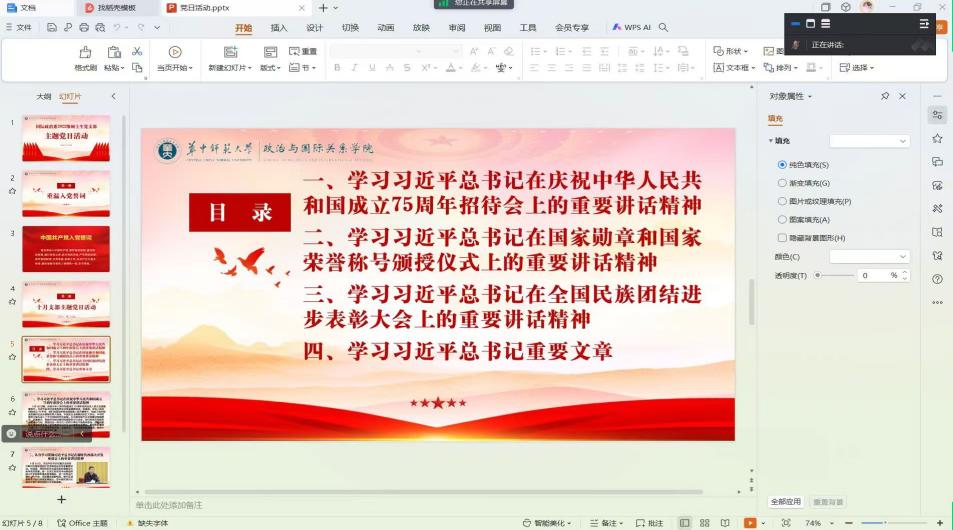This screenshot has width=953, height=530.
Task: Click the orange slideshow play button
Action: (750, 523)
